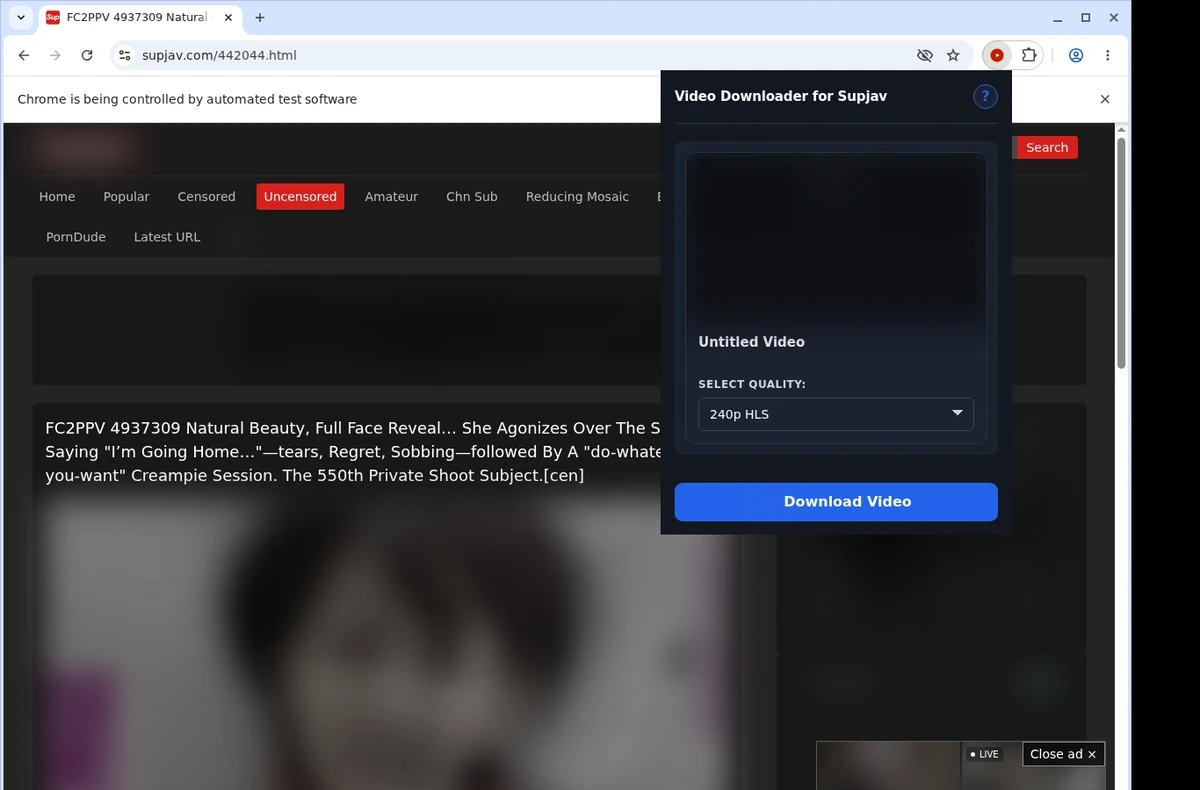Open the Censored category
The image size is (1200, 790).
tap(206, 197)
